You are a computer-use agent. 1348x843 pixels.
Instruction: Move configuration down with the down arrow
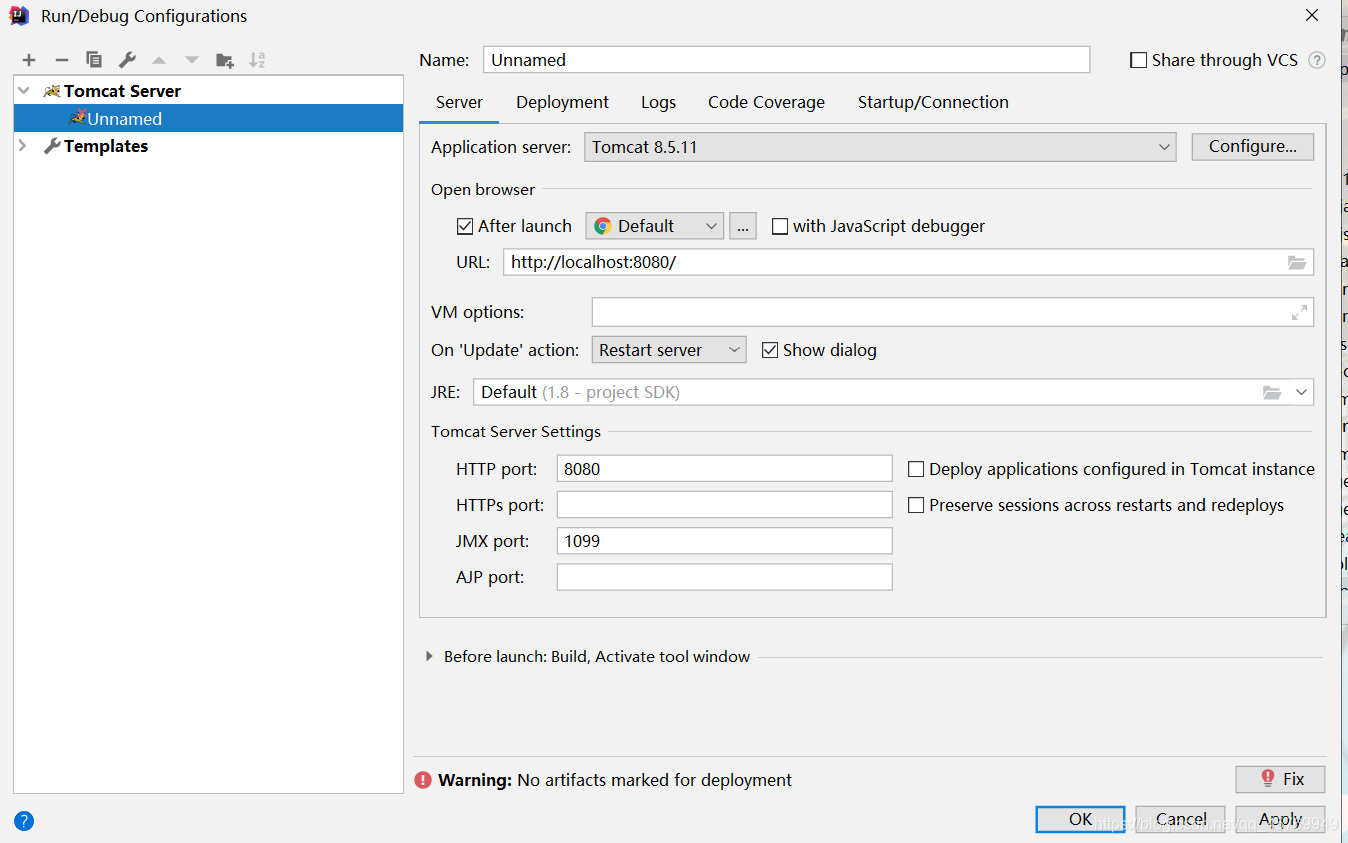click(x=192, y=60)
